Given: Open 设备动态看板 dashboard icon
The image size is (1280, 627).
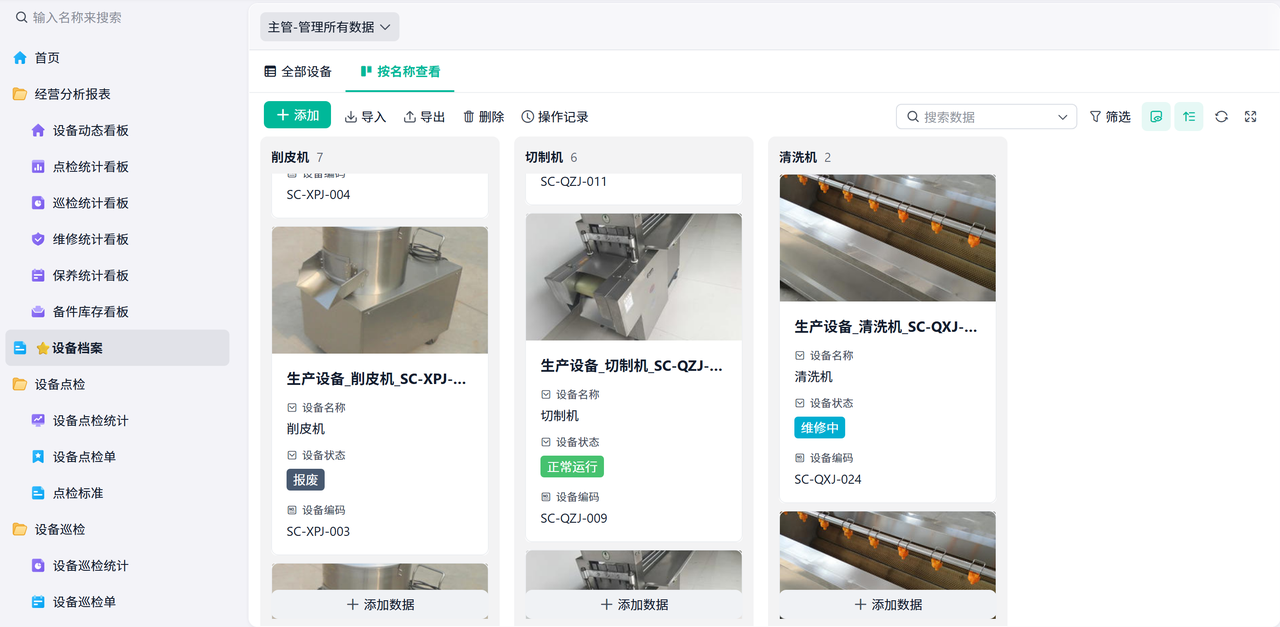Looking at the screenshot, I should [x=38, y=130].
